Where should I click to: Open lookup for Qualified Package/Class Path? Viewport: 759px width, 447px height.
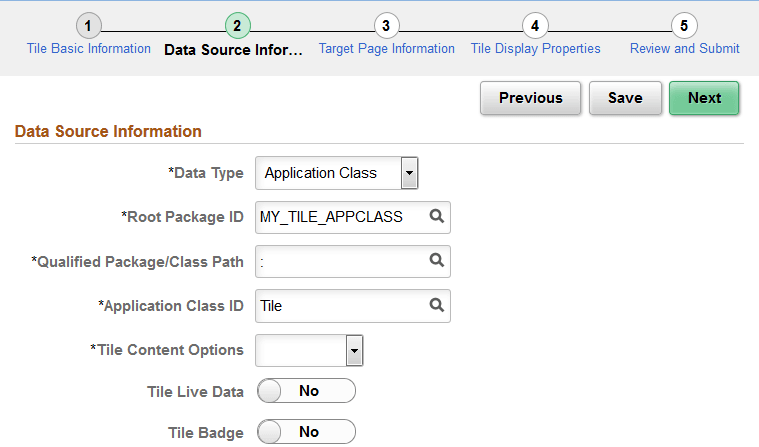point(436,260)
